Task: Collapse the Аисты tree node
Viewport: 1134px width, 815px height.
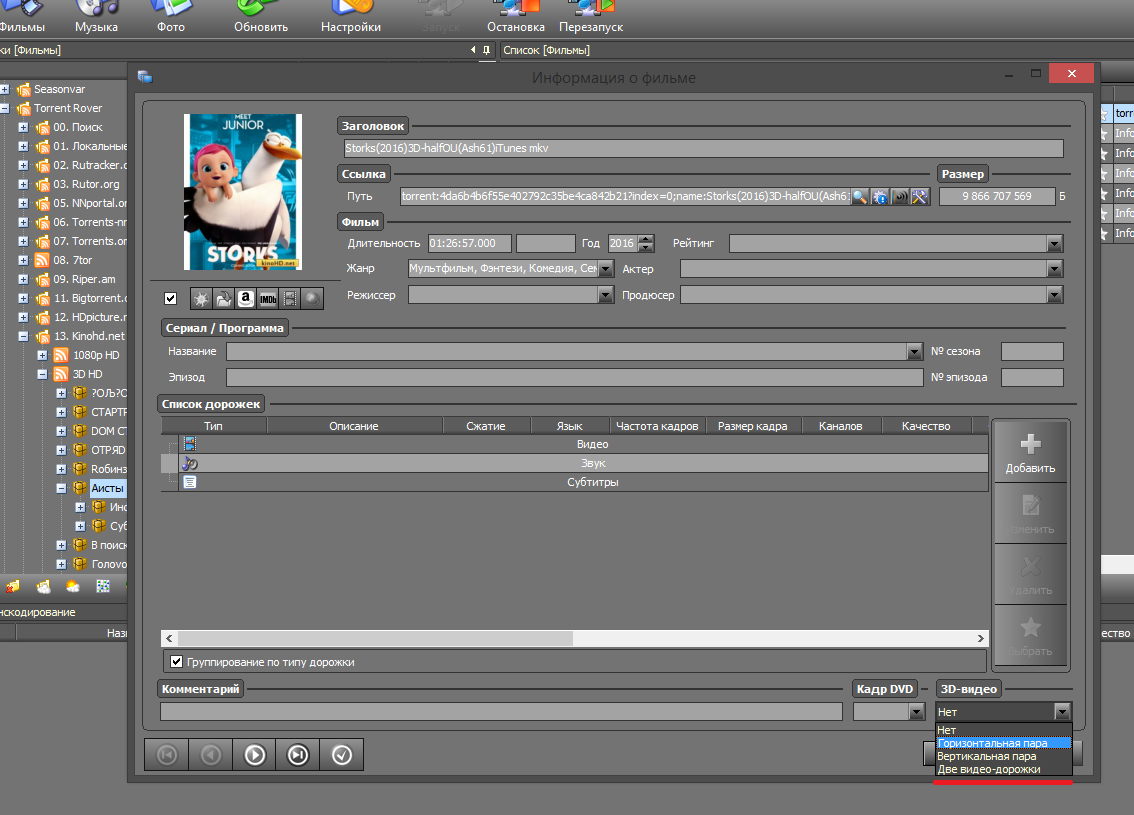Action: (61, 489)
